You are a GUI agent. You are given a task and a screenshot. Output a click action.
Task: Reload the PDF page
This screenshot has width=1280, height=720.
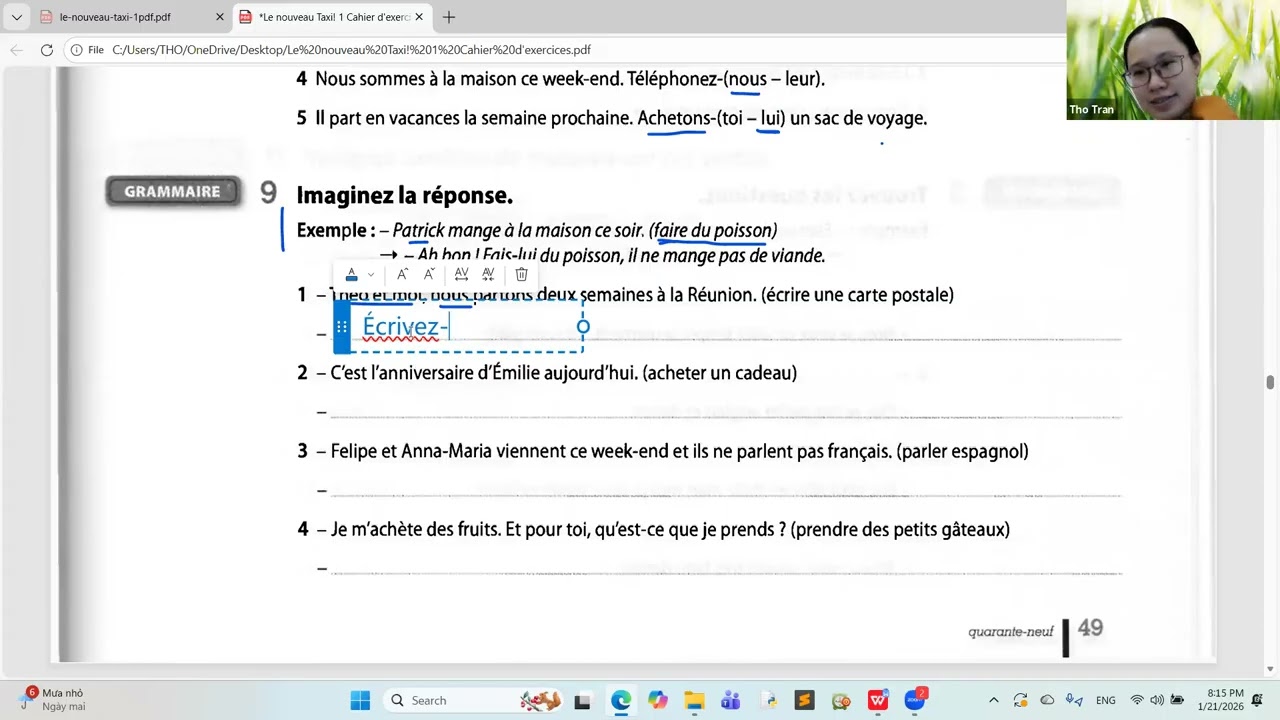(46, 50)
